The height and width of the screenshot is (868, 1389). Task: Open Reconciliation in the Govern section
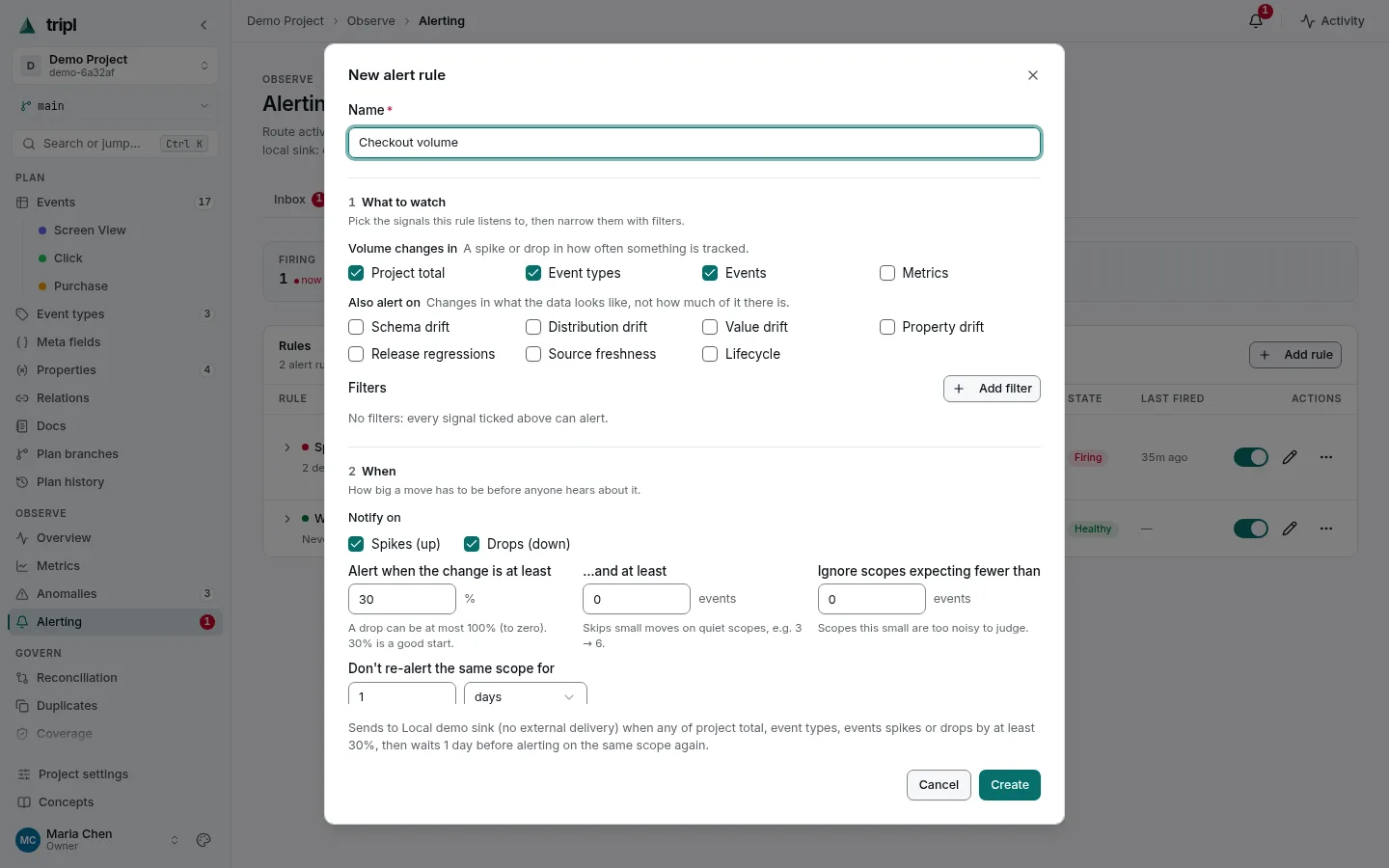click(115, 678)
